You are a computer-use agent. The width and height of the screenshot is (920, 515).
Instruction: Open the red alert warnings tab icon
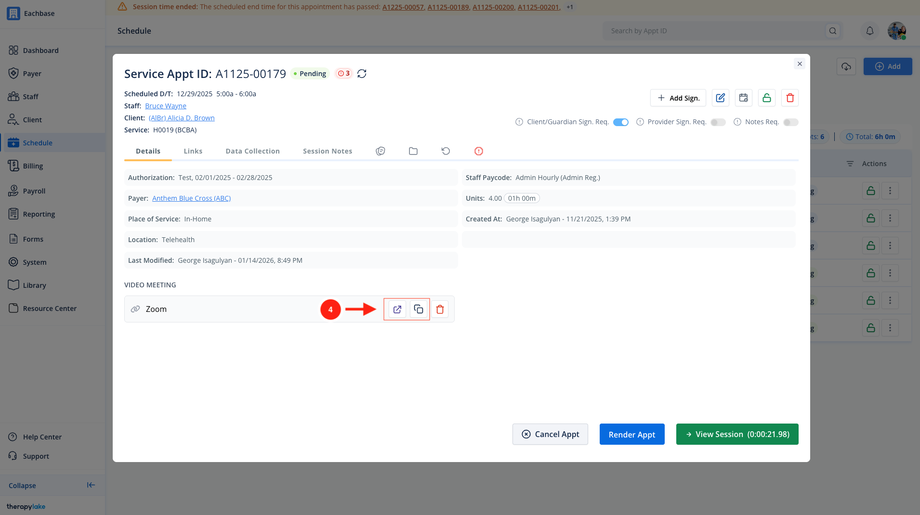(x=479, y=151)
